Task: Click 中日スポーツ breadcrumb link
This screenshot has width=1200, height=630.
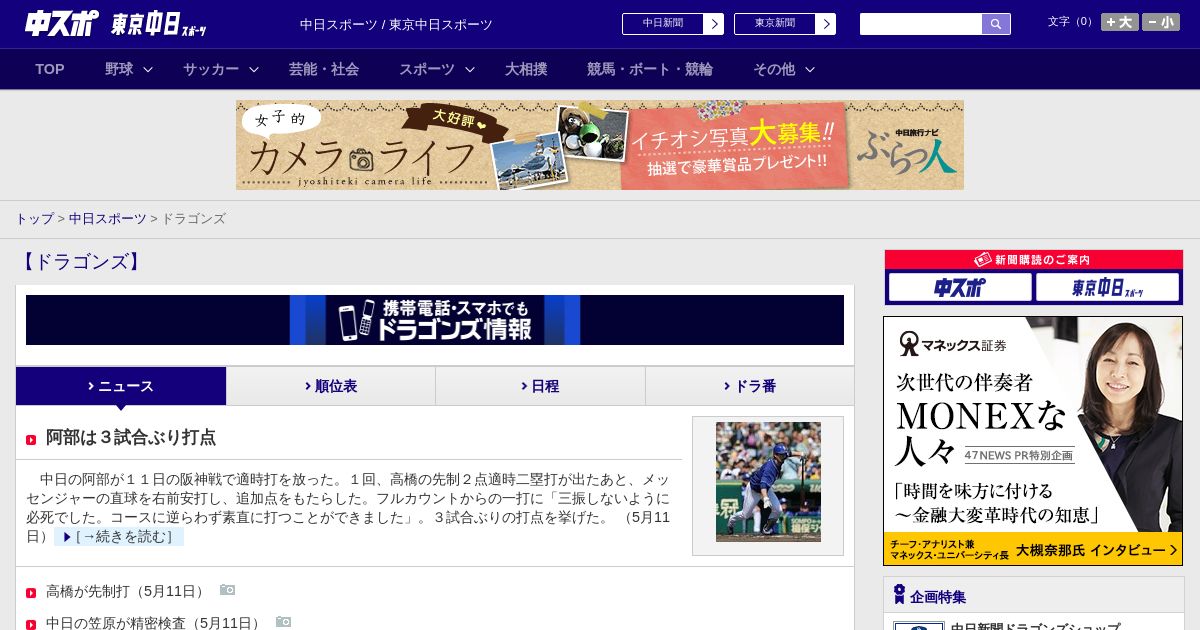Action: pos(108,218)
